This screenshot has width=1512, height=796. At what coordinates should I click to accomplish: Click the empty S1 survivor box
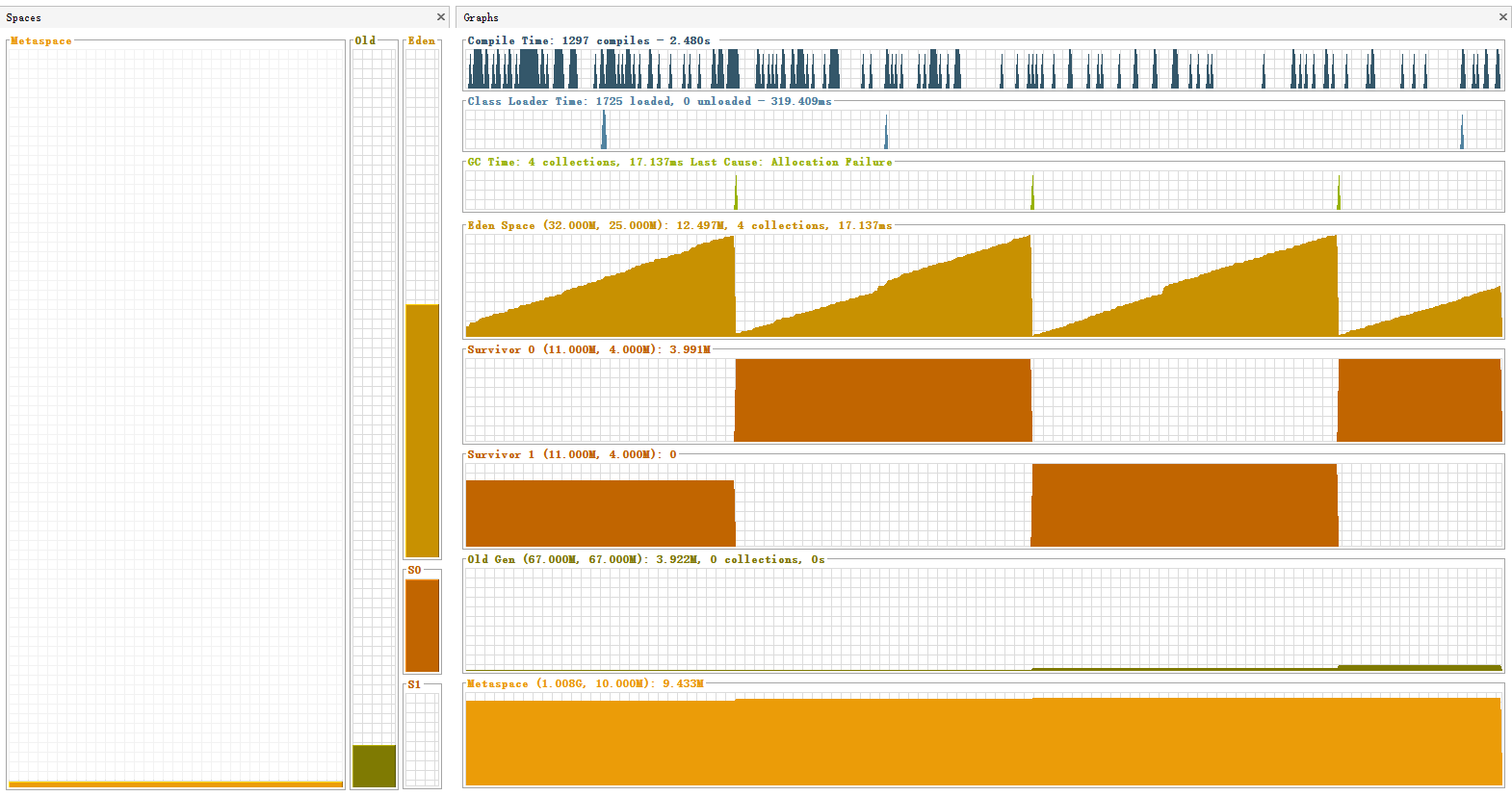pos(422,738)
